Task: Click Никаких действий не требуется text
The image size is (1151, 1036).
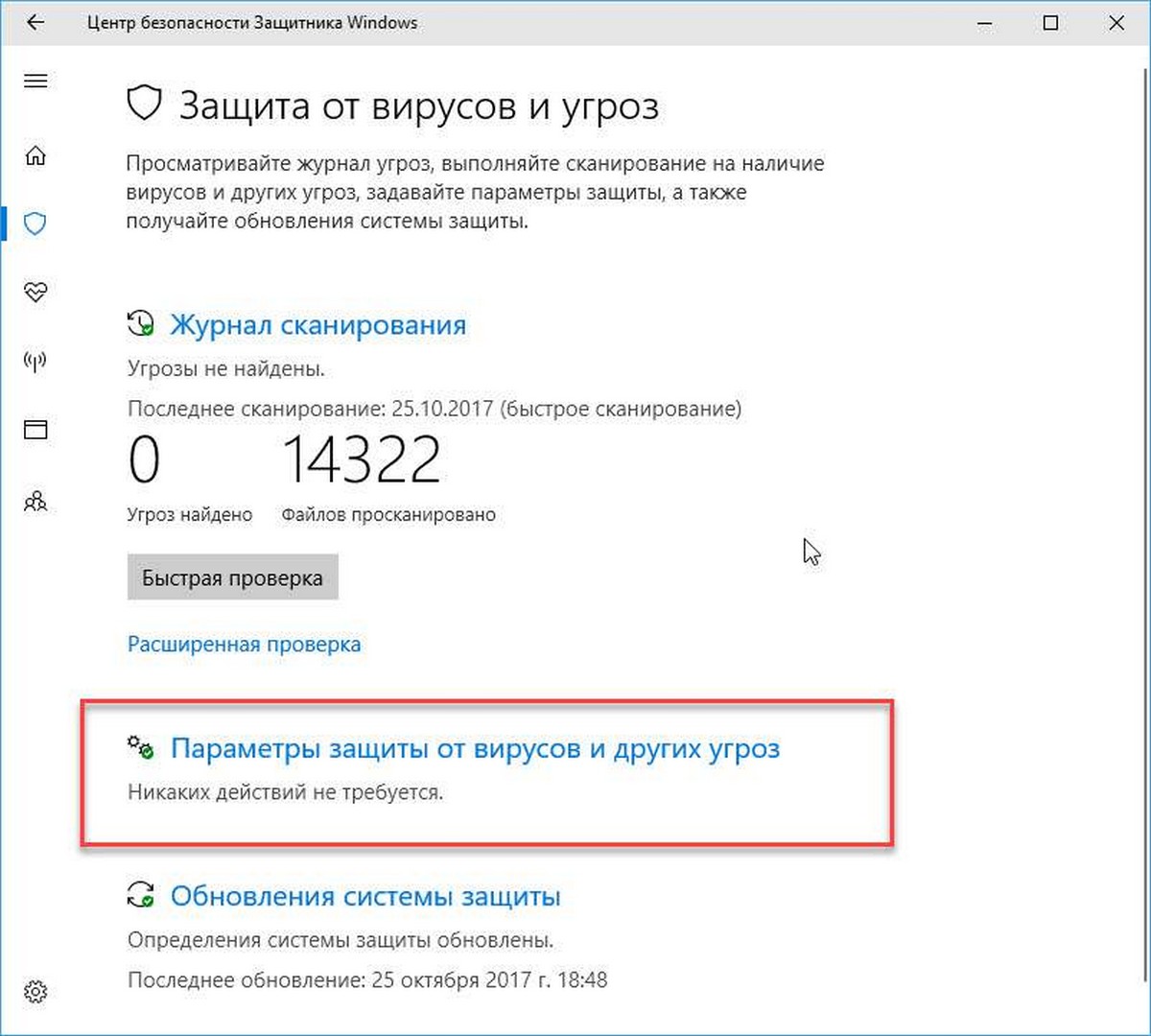Action: (x=286, y=793)
